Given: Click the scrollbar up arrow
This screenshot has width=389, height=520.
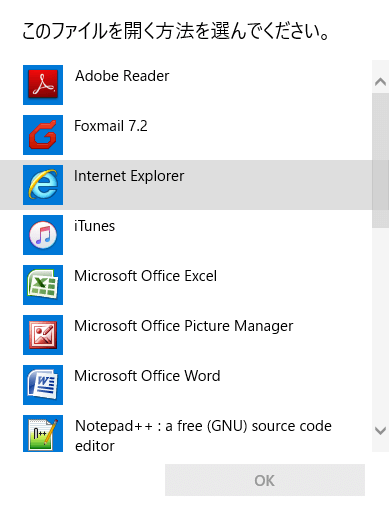Looking at the screenshot, I should click(x=380, y=82).
